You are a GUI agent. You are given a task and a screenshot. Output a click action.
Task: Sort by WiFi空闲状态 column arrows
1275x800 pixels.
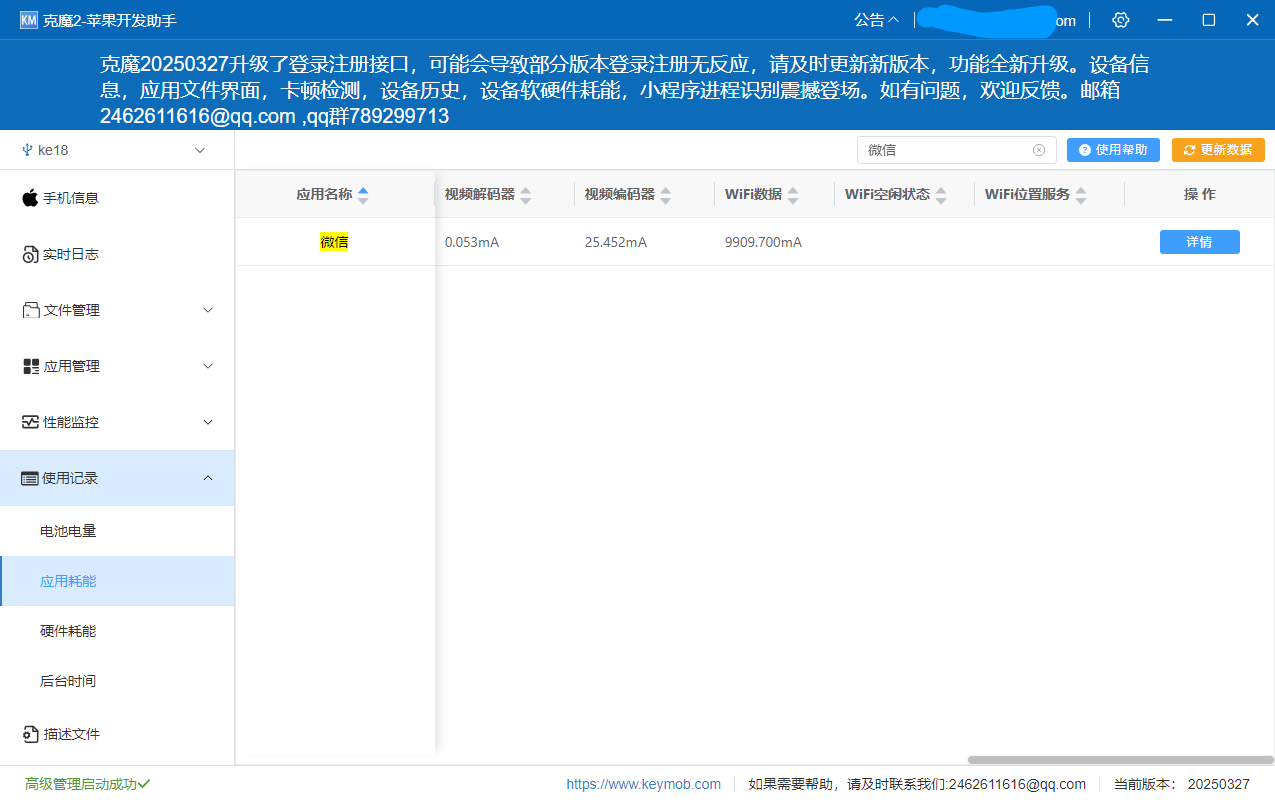coord(941,195)
